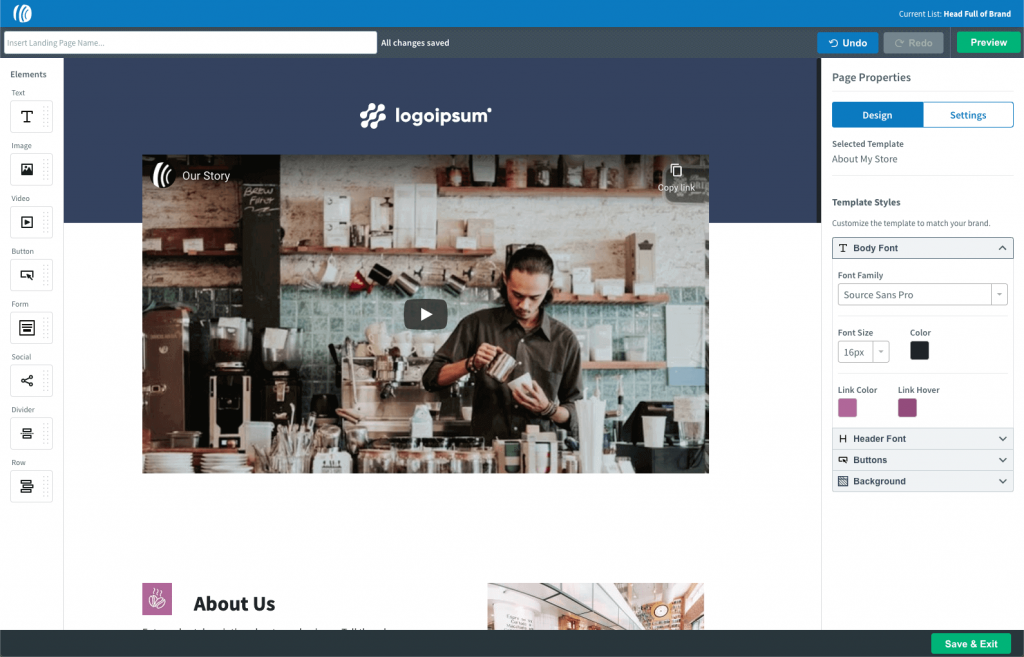Image resolution: width=1024 pixels, height=657 pixels.
Task: Select the Text element icon
Action: point(27,117)
